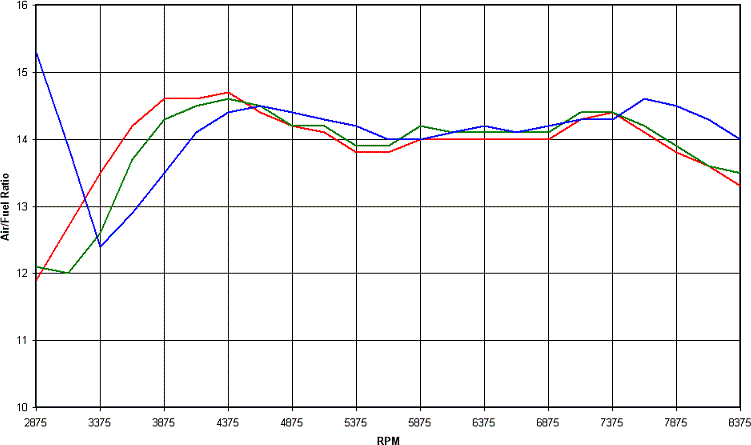Select the 15 label on the y-axis
The image size is (751, 445).
click(x=23, y=73)
